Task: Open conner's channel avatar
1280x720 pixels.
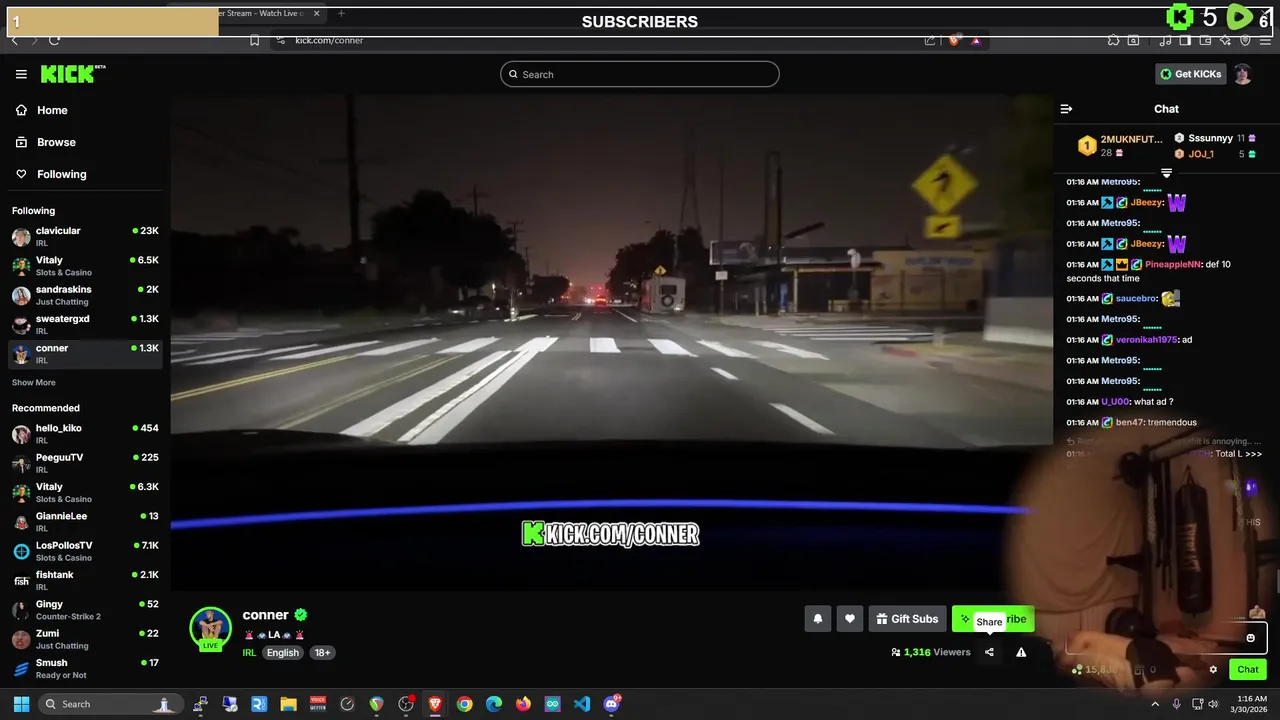Action: tap(210, 628)
